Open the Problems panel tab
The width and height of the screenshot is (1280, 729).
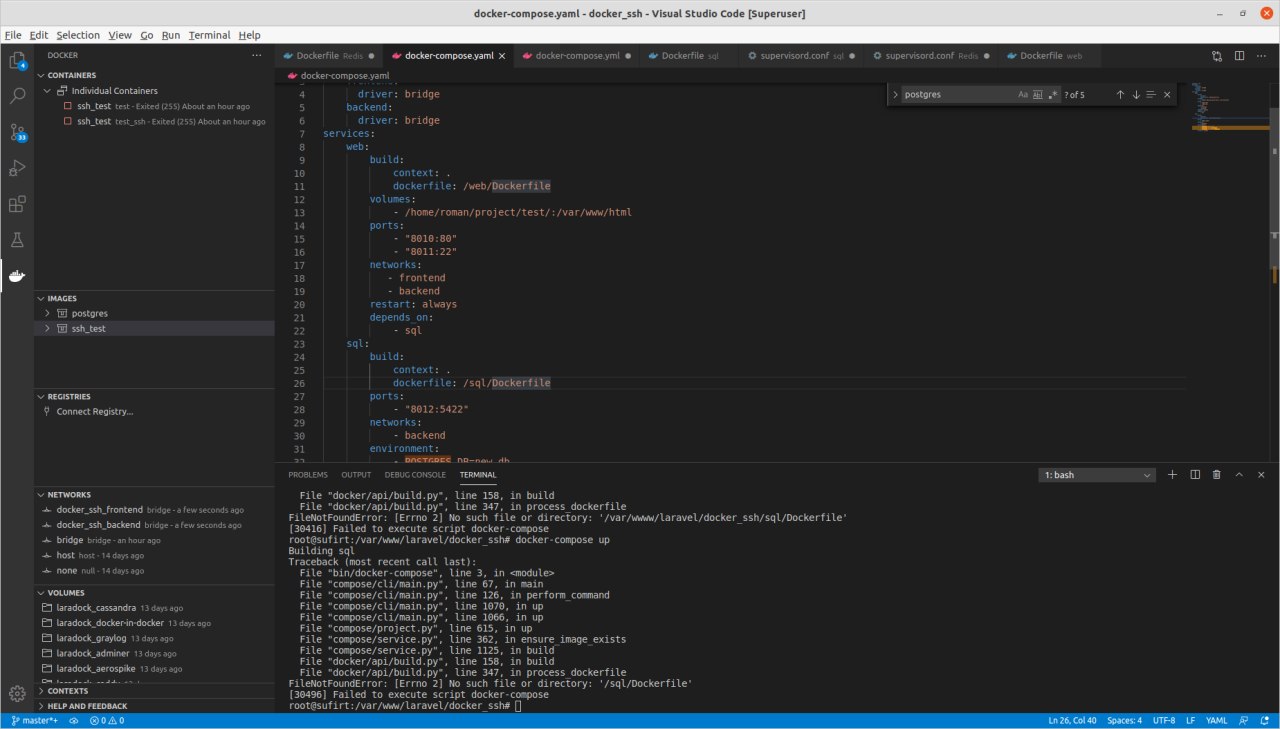pos(308,475)
